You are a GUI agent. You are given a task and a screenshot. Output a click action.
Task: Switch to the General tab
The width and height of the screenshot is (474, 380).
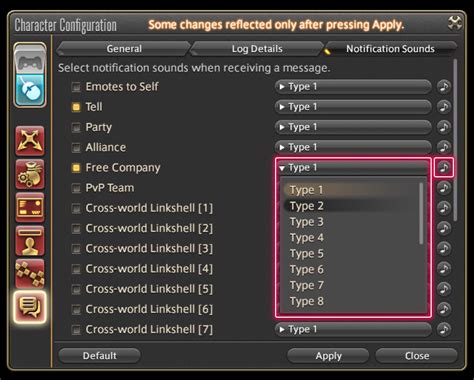coord(124,49)
